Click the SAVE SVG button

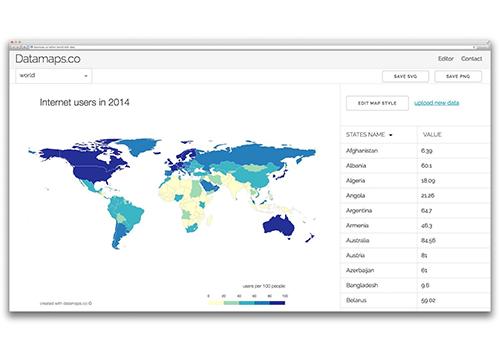405,76
